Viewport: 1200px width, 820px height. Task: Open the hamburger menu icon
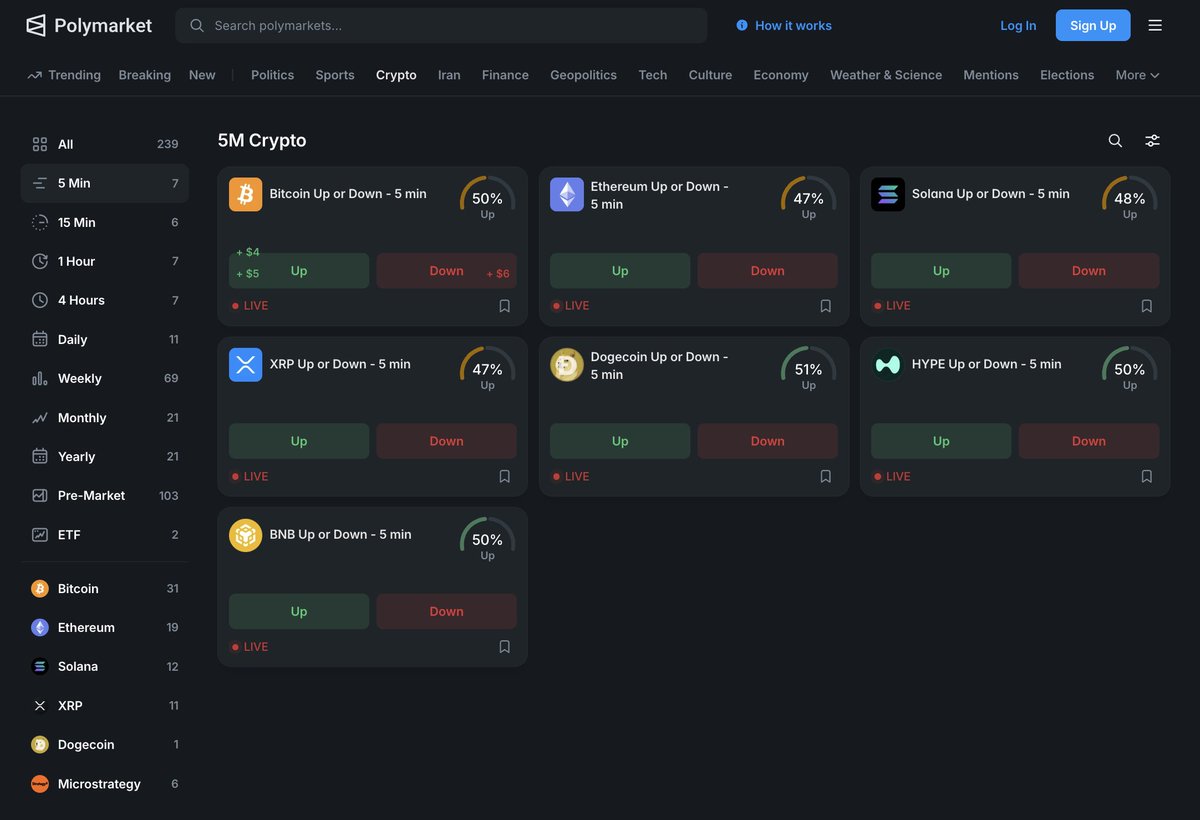[x=1155, y=25]
